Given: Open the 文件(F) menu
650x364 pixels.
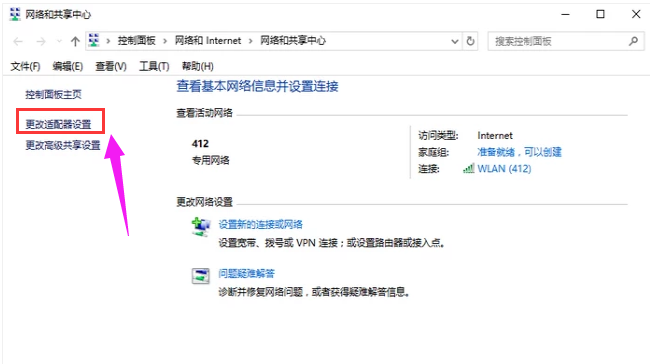Looking at the screenshot, I should (25, 66).
